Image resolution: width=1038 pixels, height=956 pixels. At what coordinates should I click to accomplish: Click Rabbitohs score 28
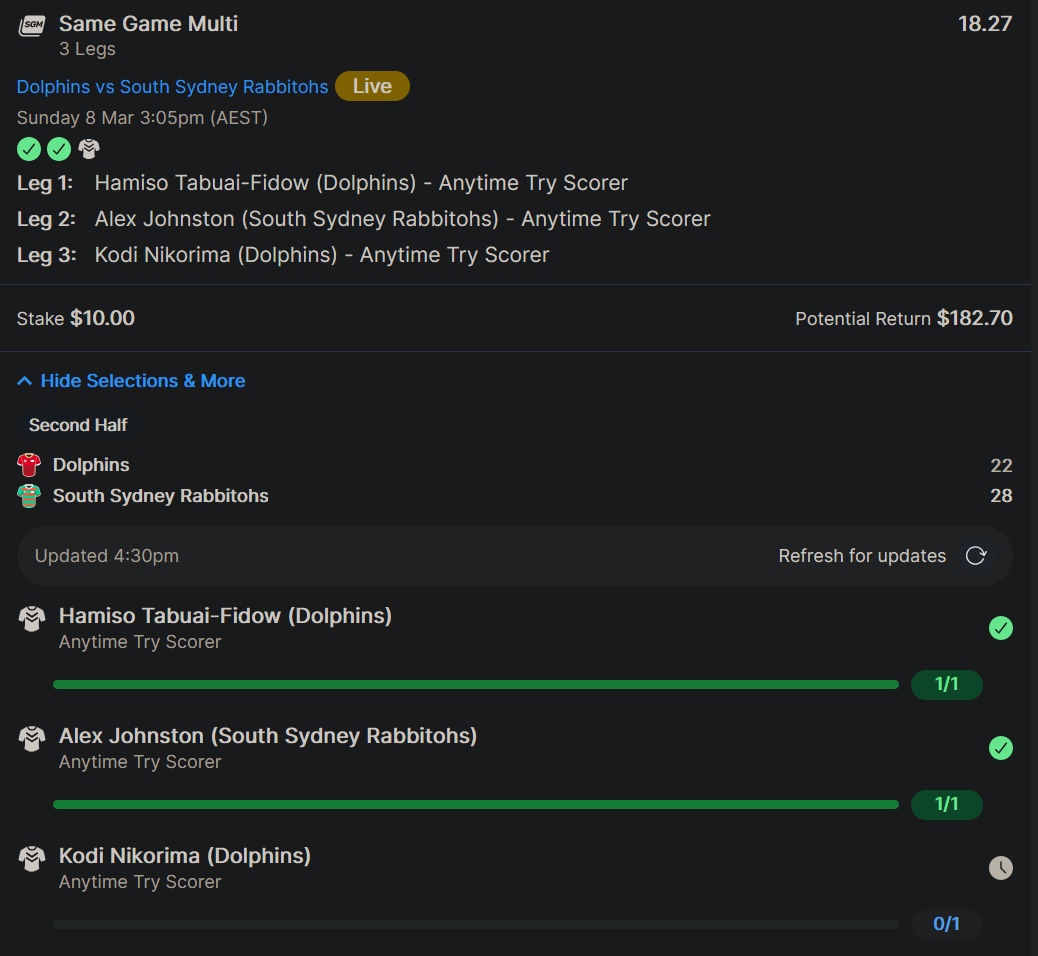point(1001,496)
